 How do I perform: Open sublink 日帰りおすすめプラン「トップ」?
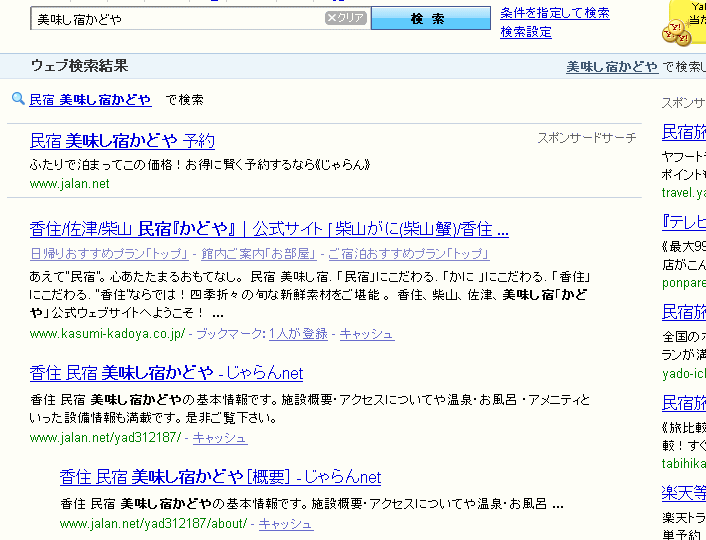(109, 254)
